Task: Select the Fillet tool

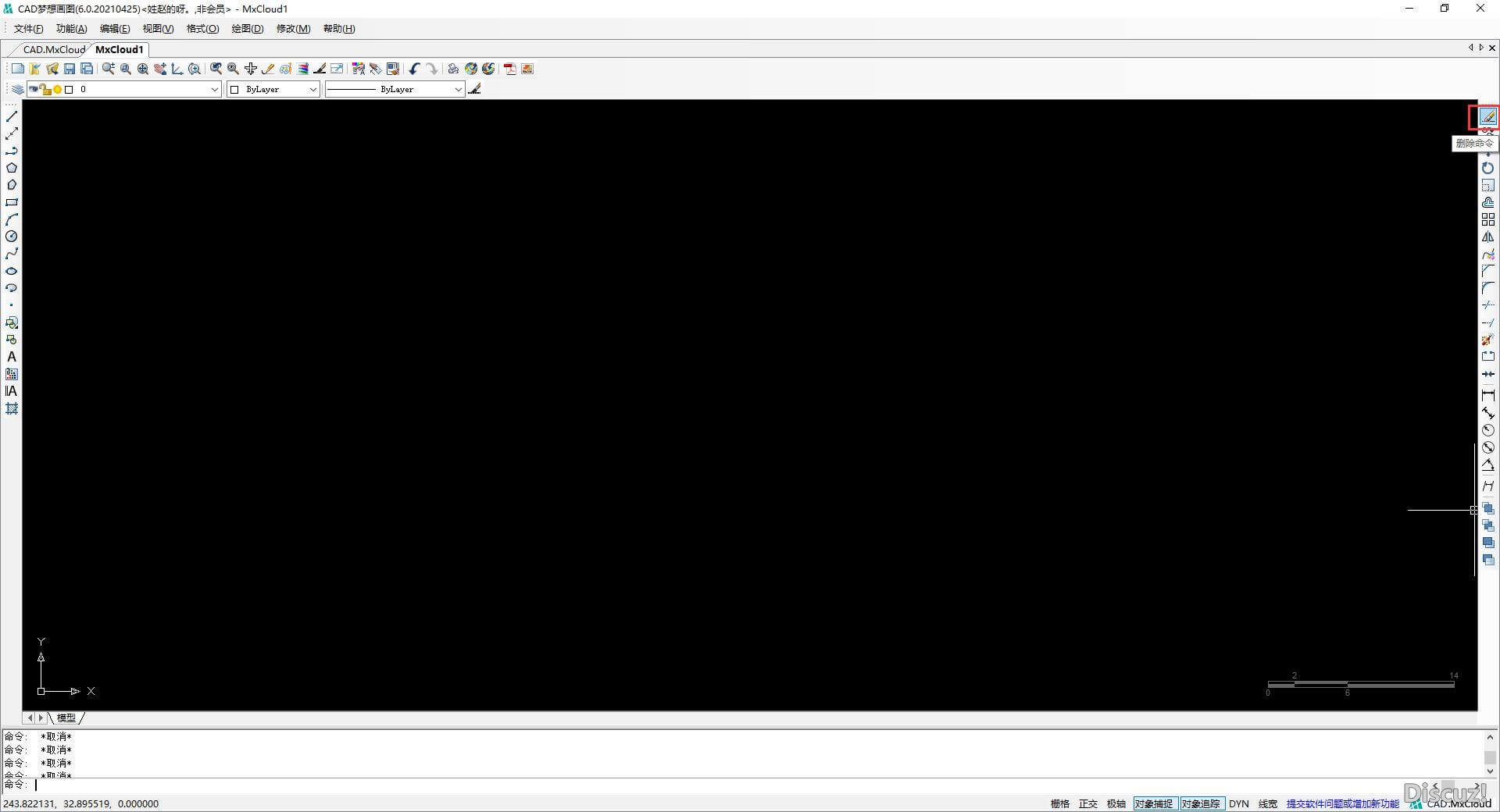Action: point(1487,288)
